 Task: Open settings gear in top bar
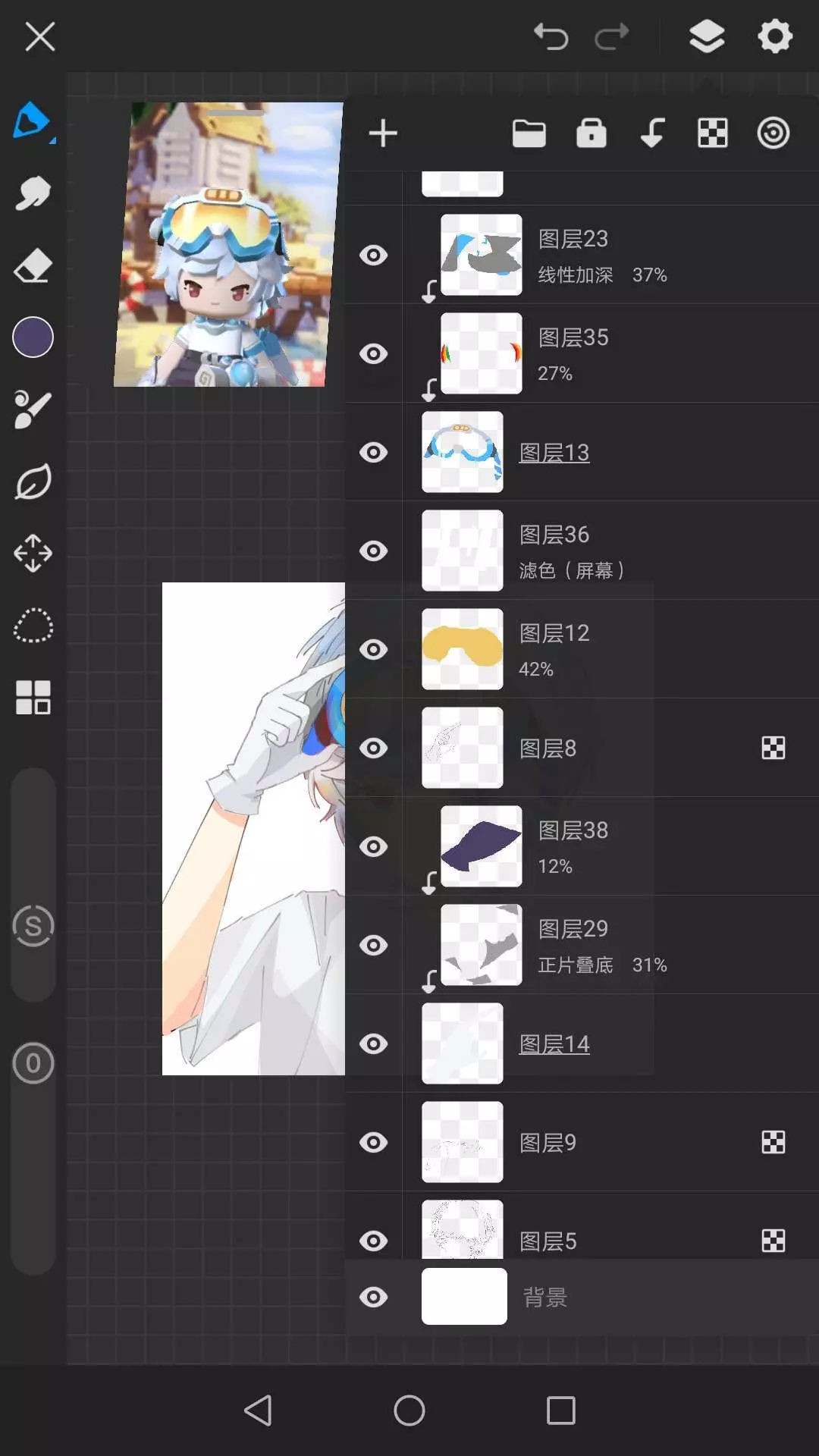click(775, 36)
